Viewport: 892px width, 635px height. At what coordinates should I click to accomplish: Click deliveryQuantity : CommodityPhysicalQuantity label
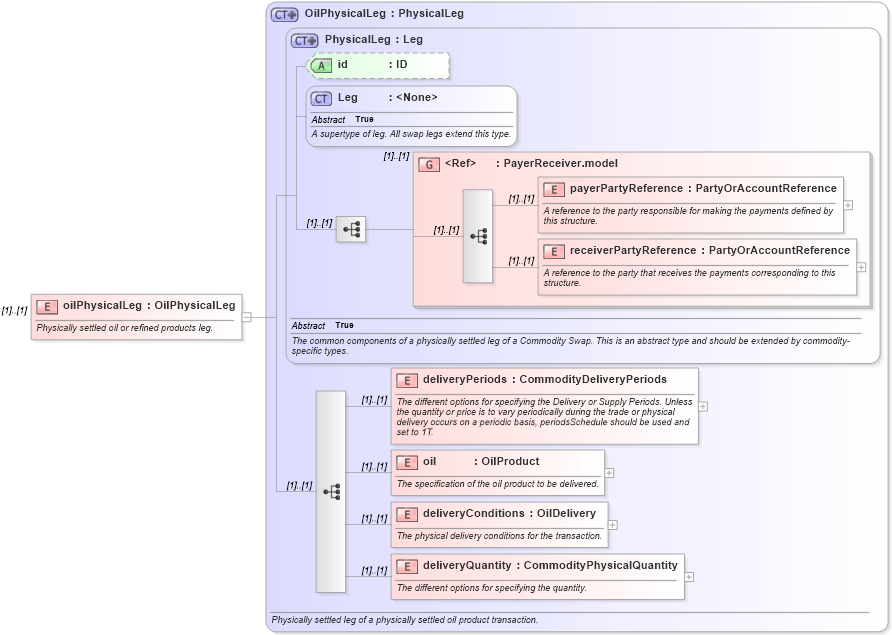(550, 566)
